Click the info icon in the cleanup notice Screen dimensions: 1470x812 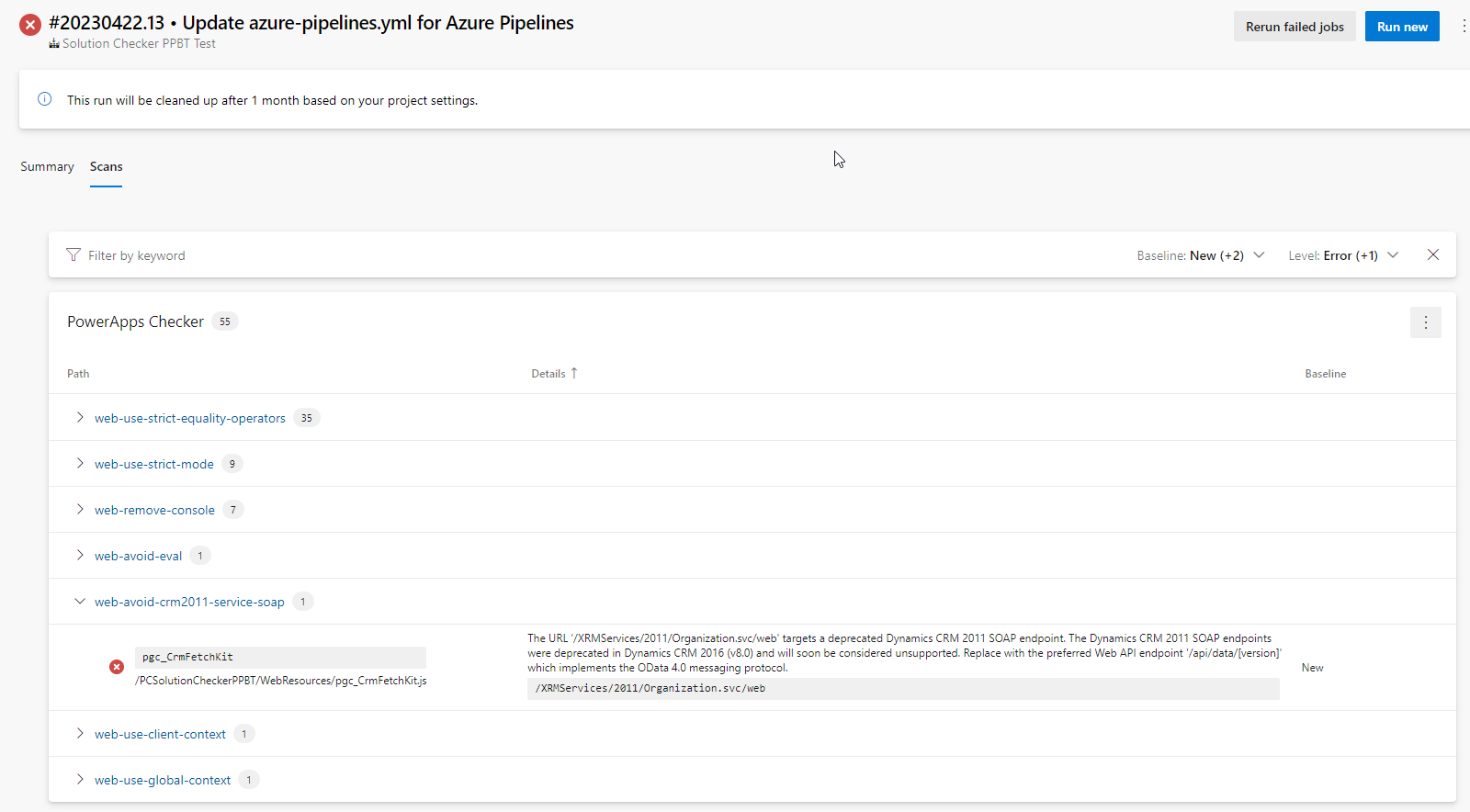coord(44,99)
